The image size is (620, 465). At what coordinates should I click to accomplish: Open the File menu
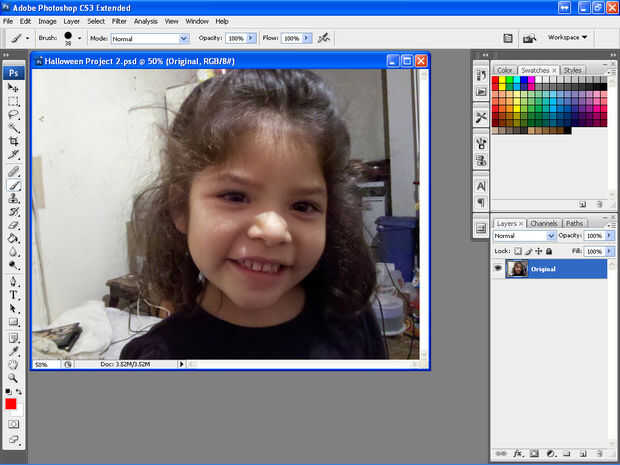8,21
